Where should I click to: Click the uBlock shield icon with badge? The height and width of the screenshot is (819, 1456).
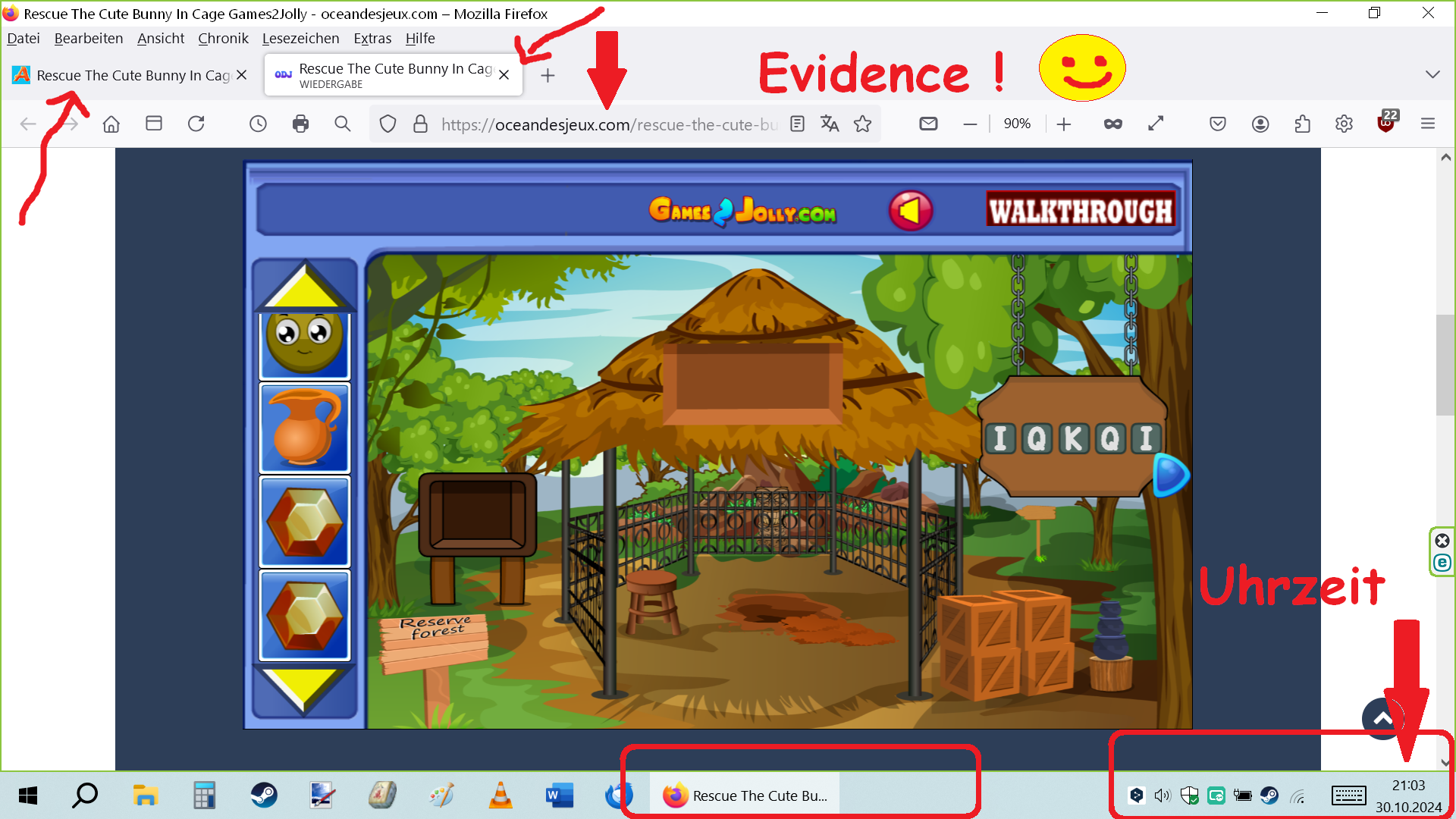point(1385,124)
